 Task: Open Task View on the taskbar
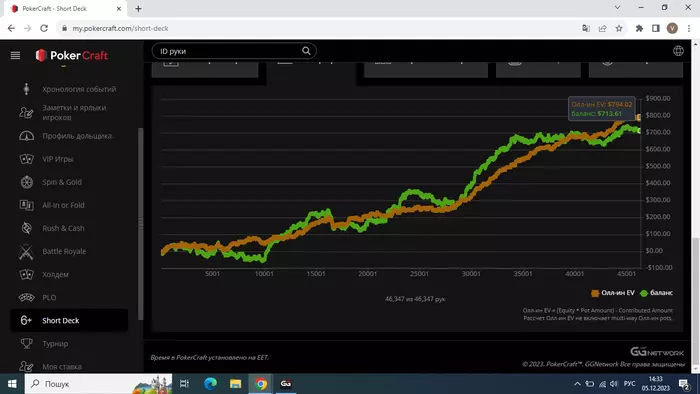point(184,384)
